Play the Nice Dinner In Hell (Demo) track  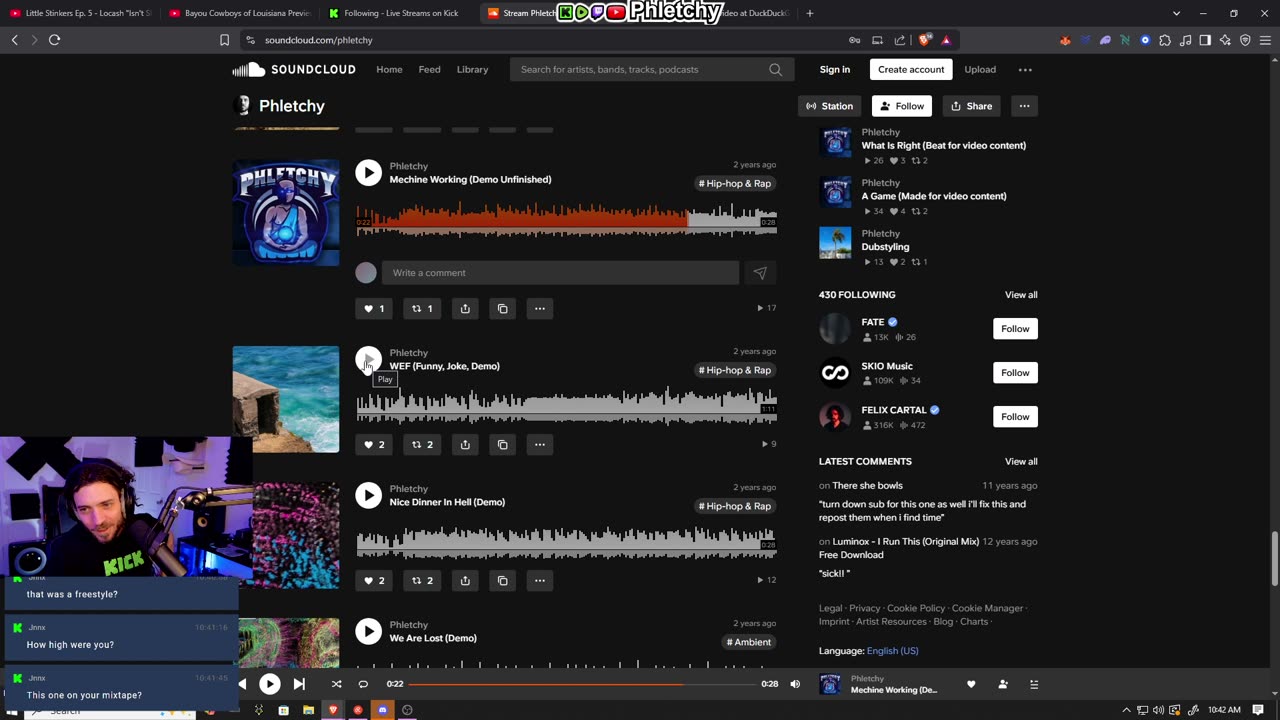(368, 495)
